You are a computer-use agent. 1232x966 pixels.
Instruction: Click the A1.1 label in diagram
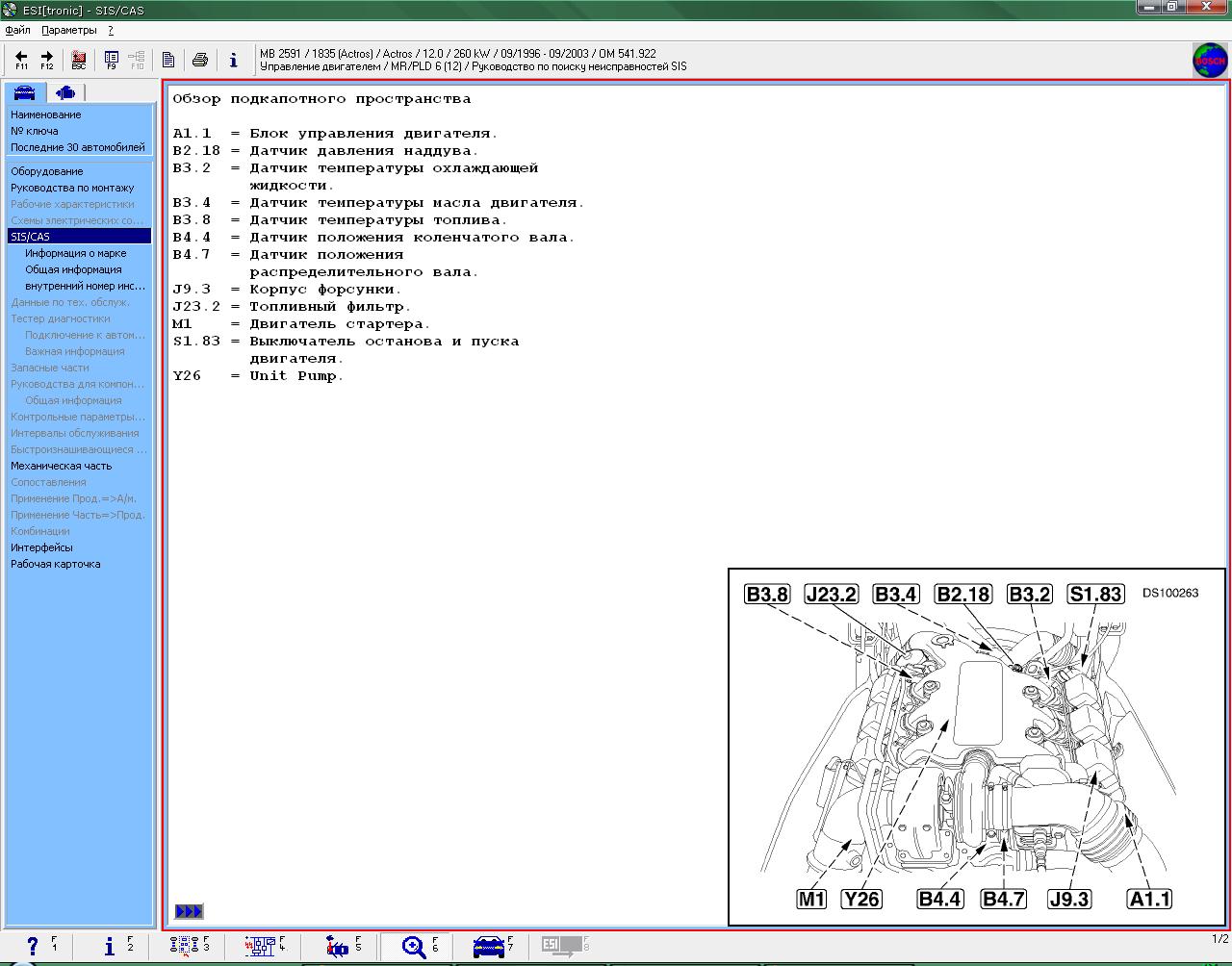click(1149, 899)
